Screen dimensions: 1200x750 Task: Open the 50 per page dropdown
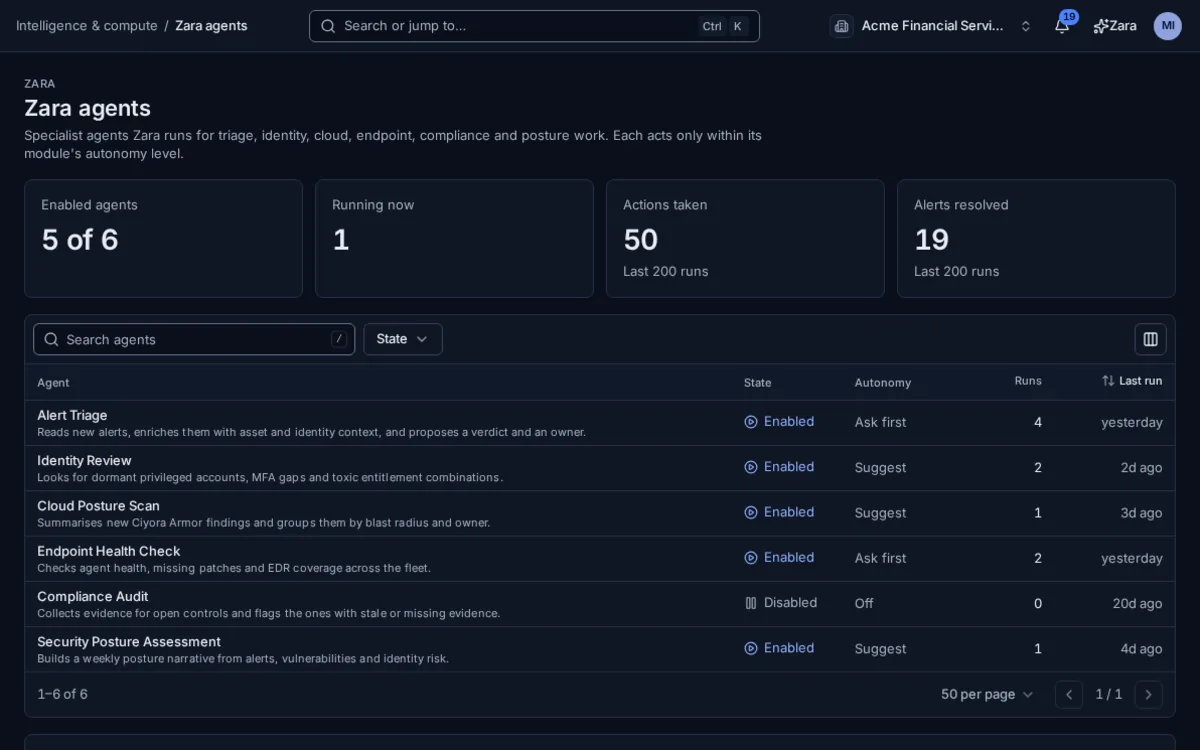coord(987,694)
